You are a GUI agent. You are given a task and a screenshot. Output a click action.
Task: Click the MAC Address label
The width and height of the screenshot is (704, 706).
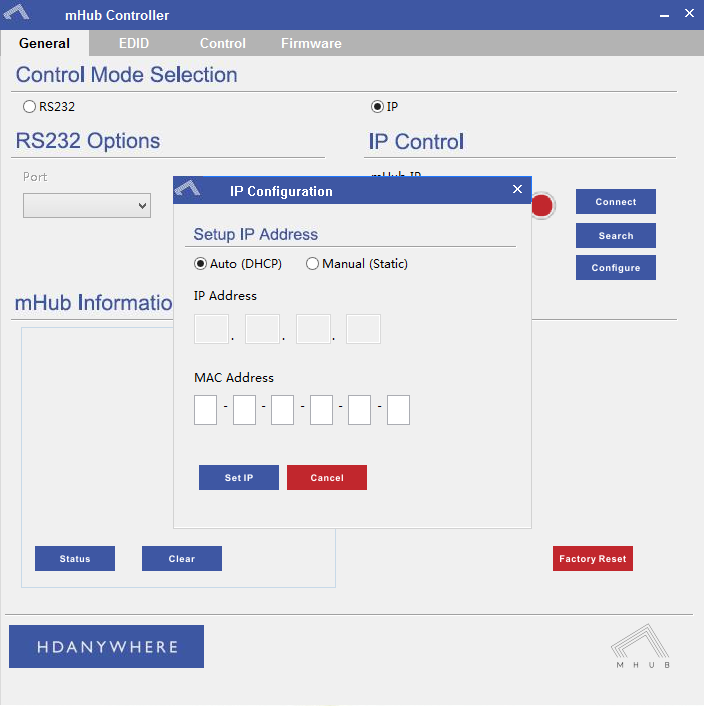(x=234, y=377)
